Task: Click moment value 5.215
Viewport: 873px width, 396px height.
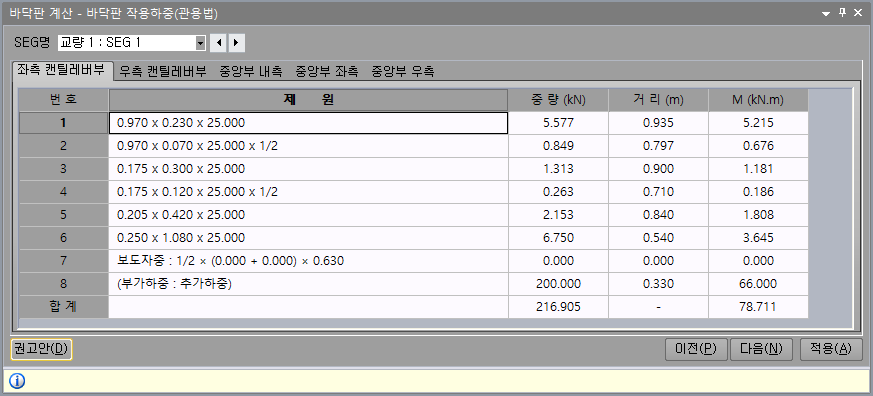Action: pos(758,123)
